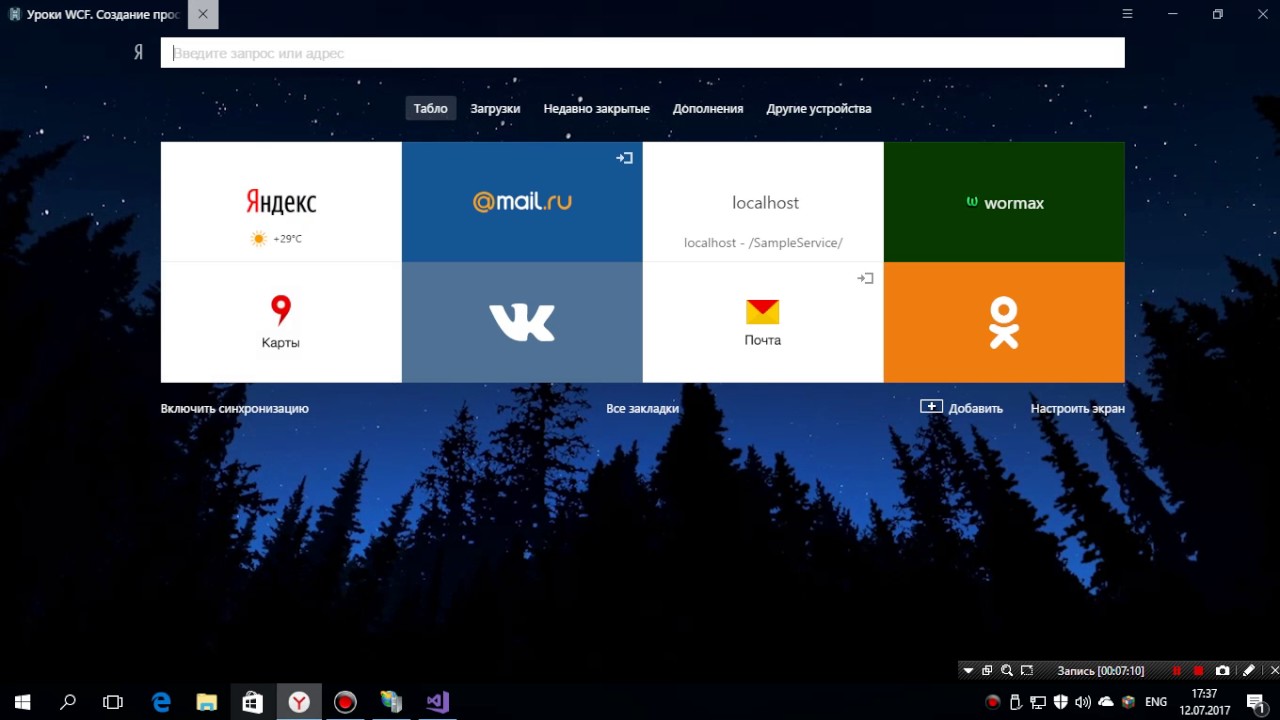Image resolution: width=1280 pixels, height=720 pixels.
Task: Click Включить синхронизацию link
Action: coord(235,408)
